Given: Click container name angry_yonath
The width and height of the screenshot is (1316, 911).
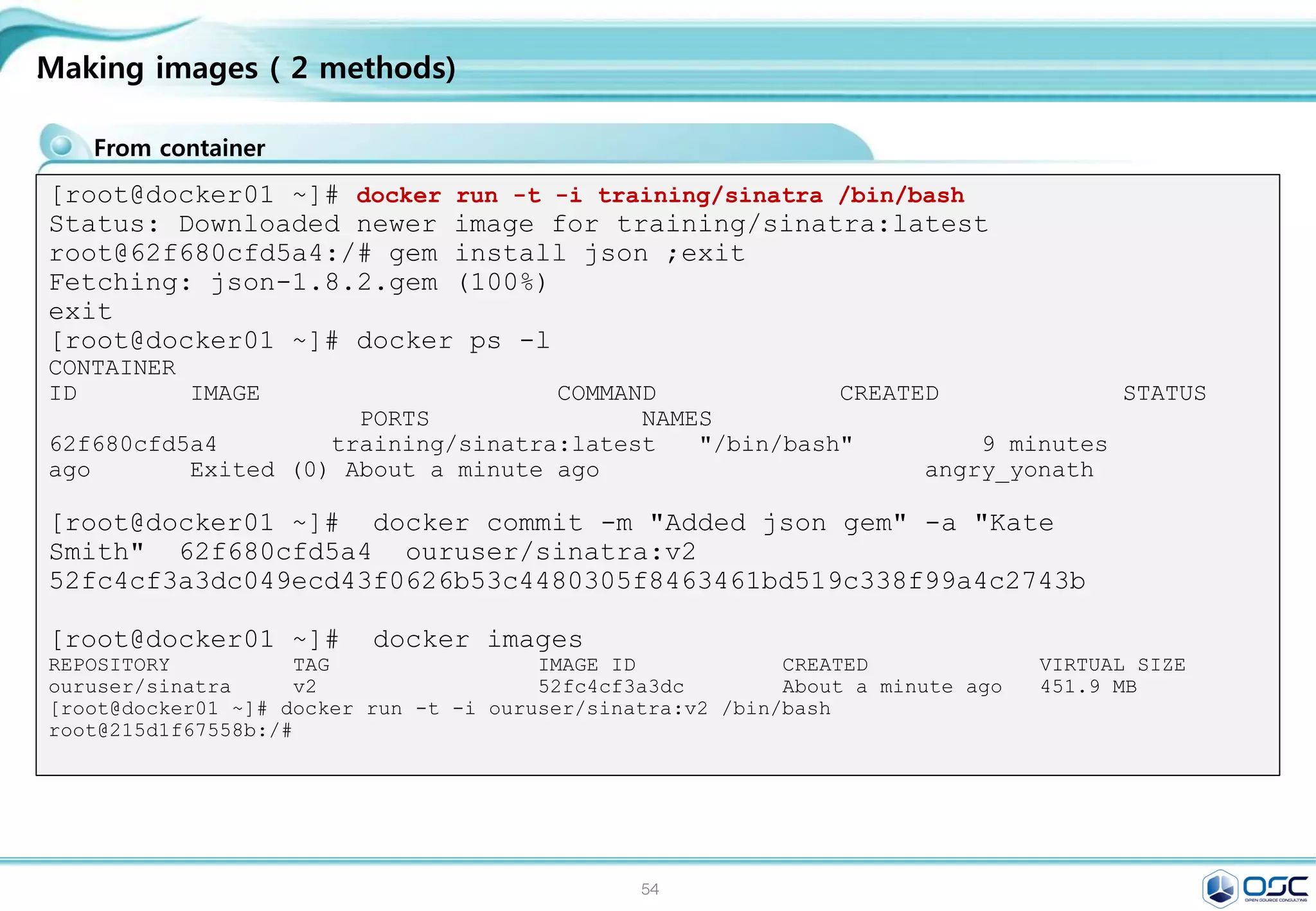Looking at the screenshot, I should (x=1009, y=470).
